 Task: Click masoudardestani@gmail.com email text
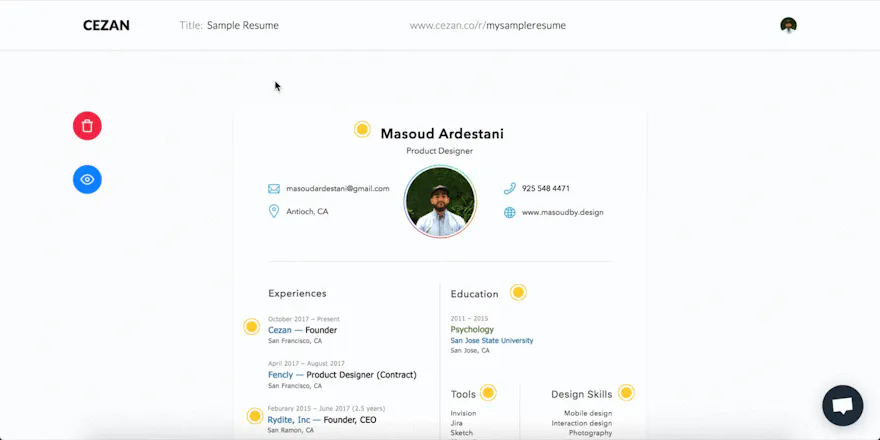tap(338, 189)
